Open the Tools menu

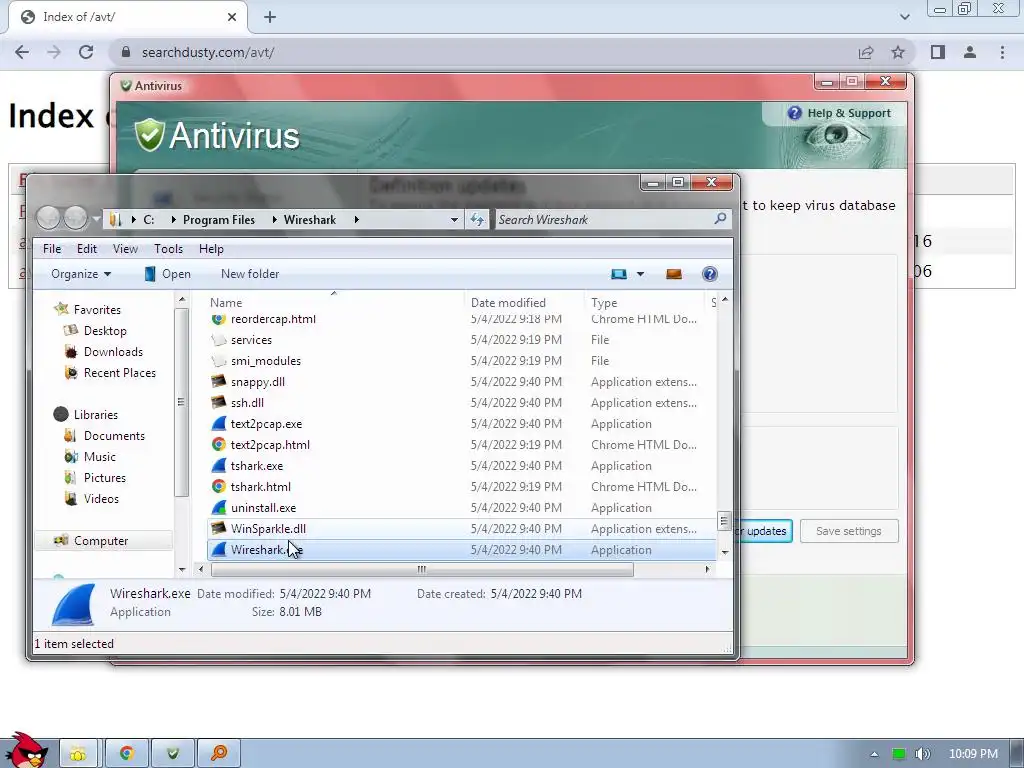[168, 249]
